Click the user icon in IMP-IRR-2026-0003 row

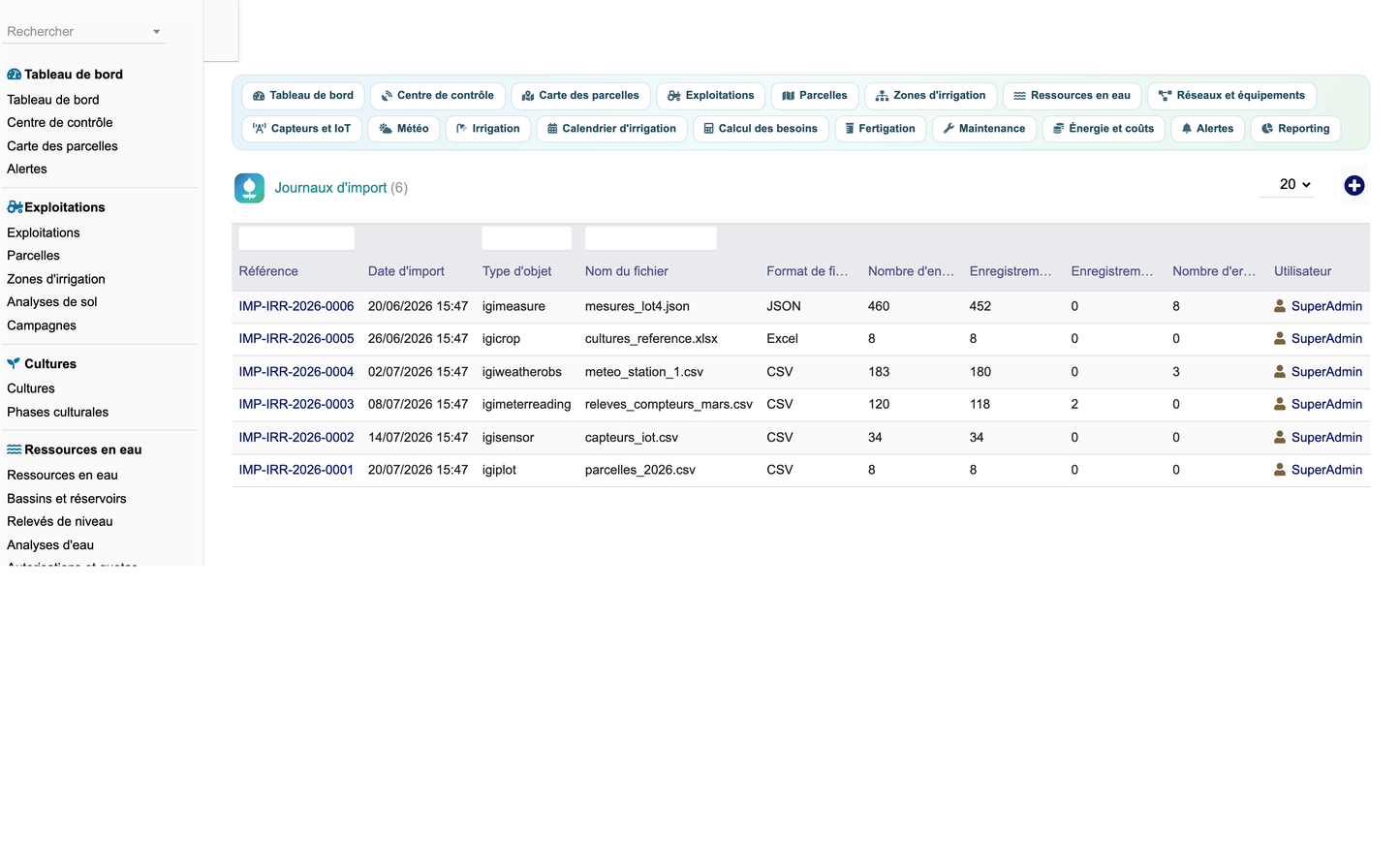pos(1280,404)
